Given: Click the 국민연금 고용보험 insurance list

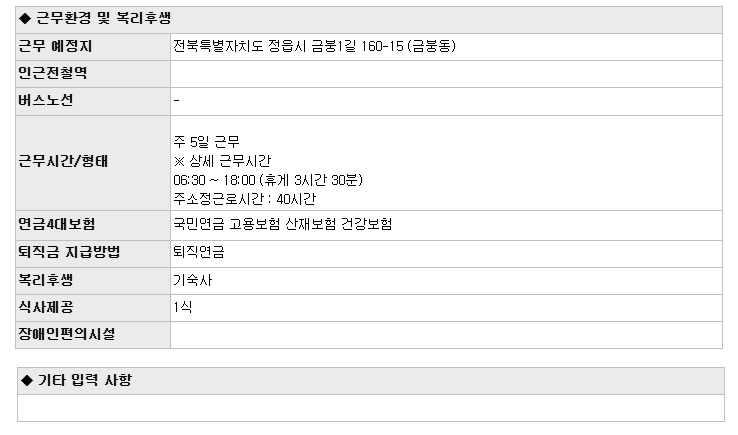Looking at the screenshot, I should tap(282, 224).
